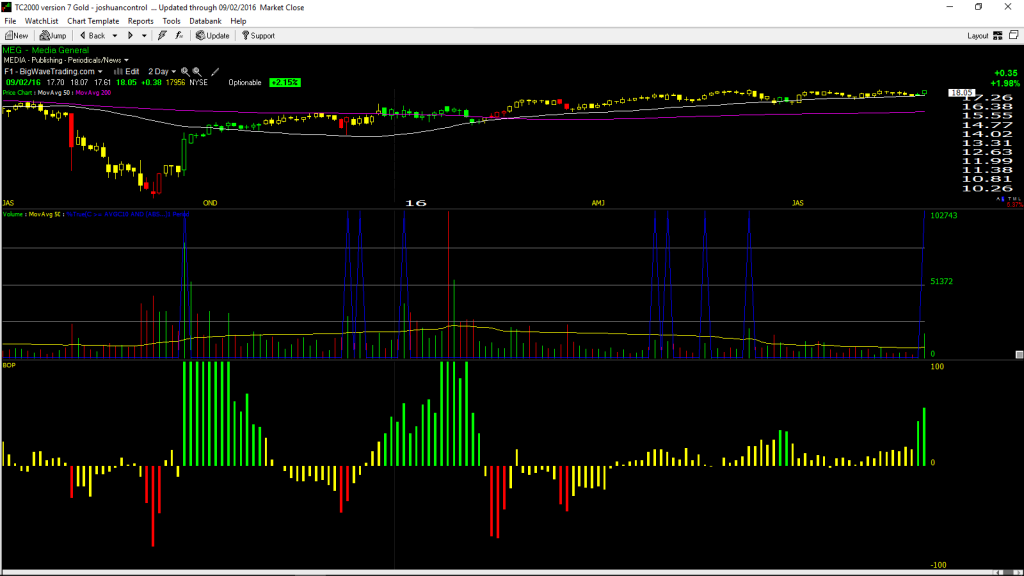The height and width of the screenshot is (576, 1024).
Task: Click the zoom in magnifier icon
Action: tap(185, 71)
